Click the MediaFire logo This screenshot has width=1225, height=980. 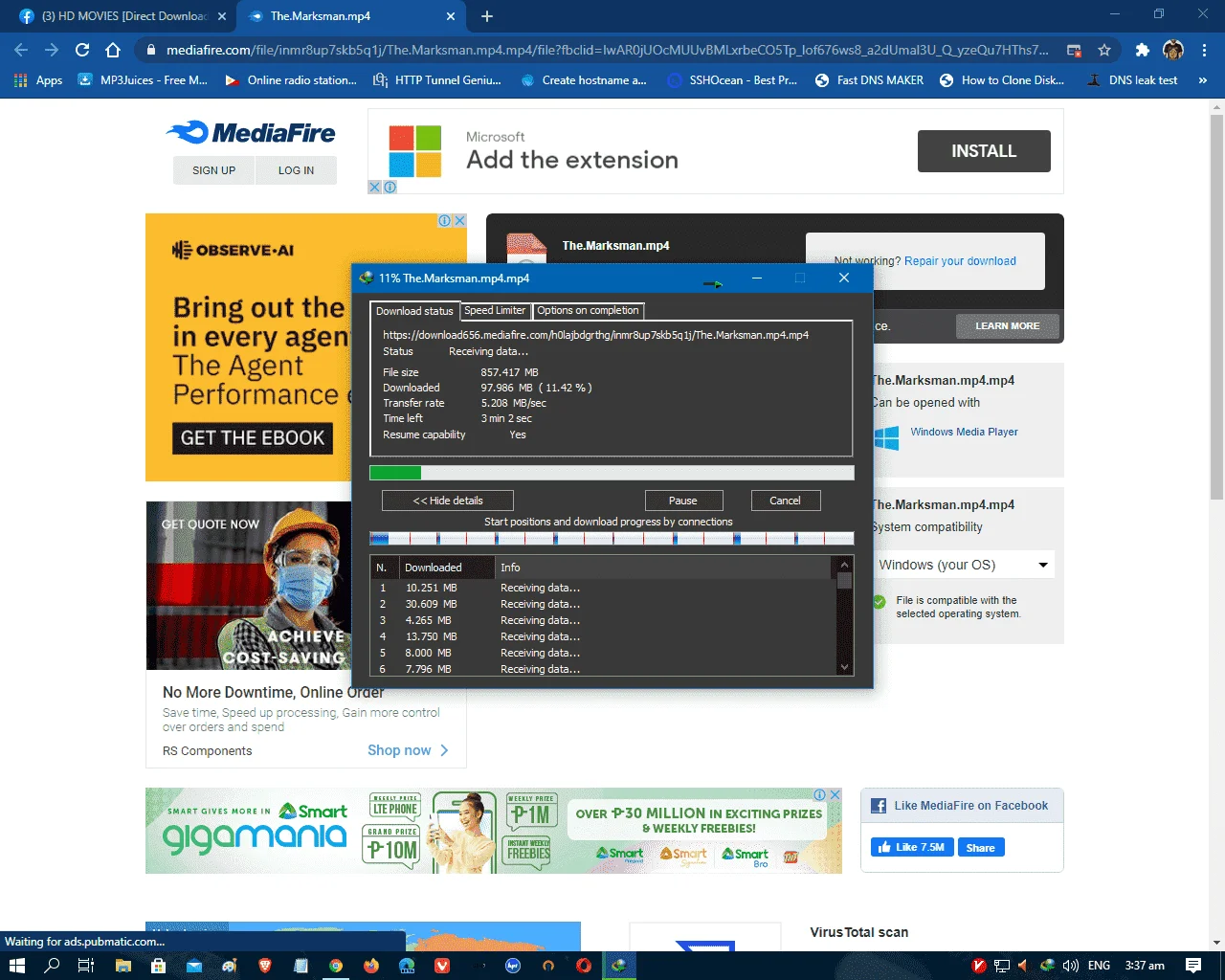(252, 132)
